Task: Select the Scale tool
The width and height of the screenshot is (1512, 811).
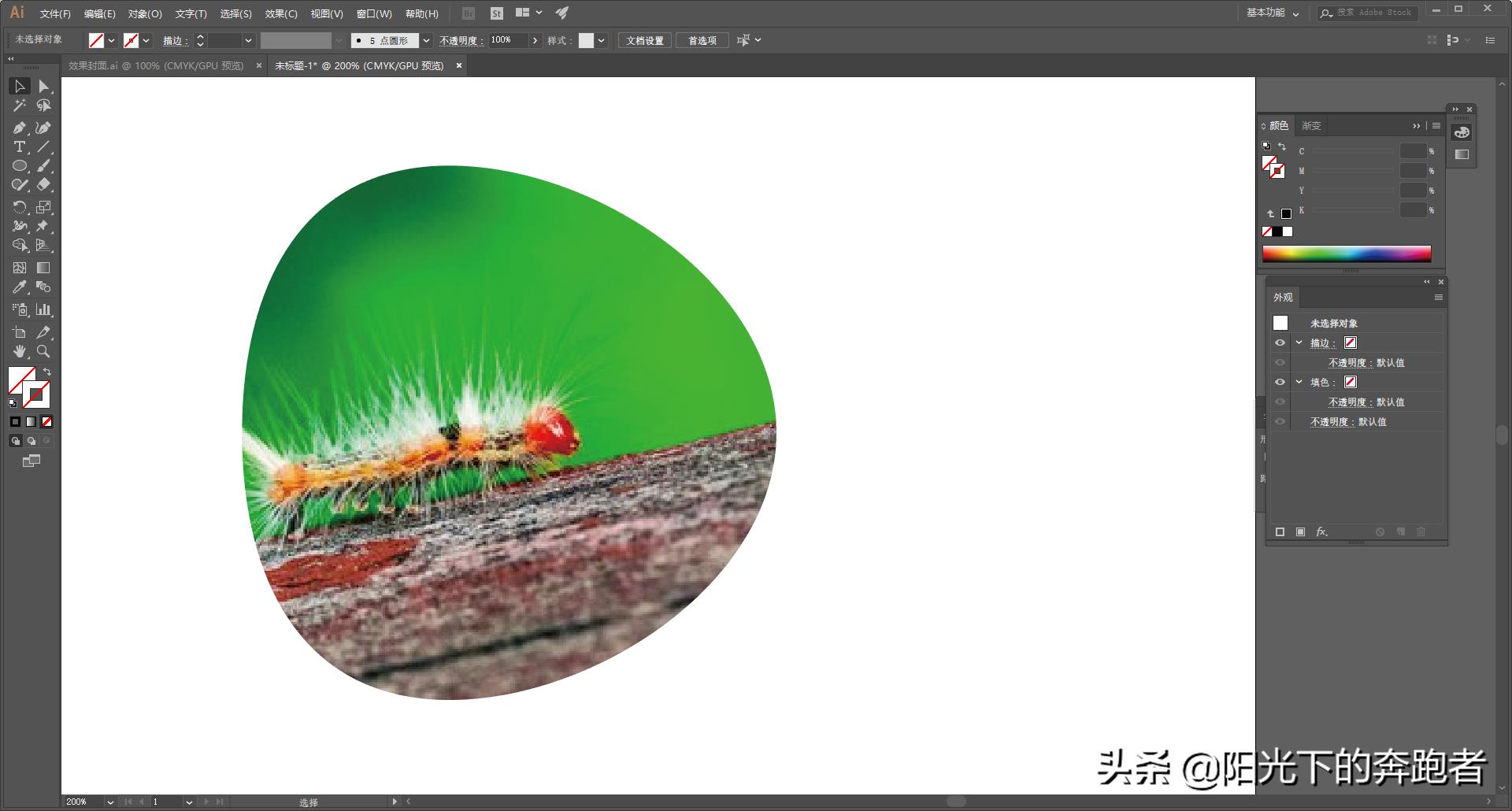Action: 44,208
